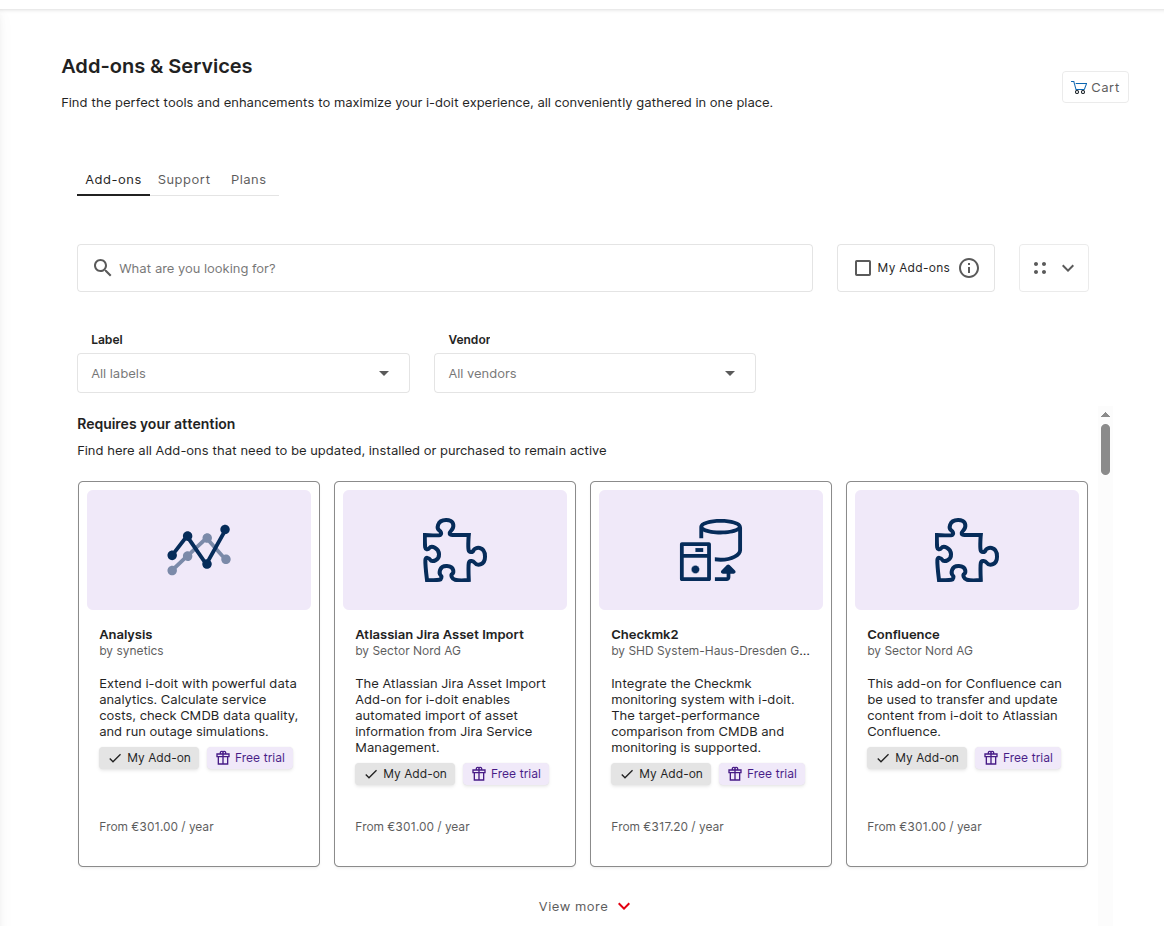
Task: Show the My Add-ons info icon
Action: coord(969,268)
